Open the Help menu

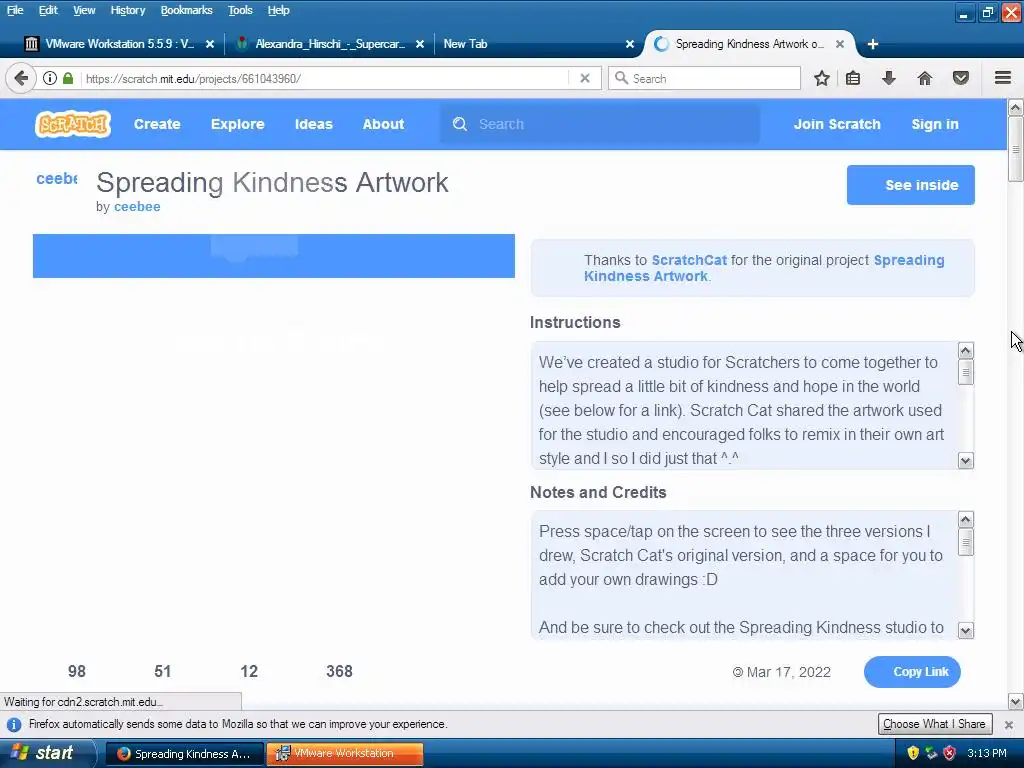pos(278,10)
